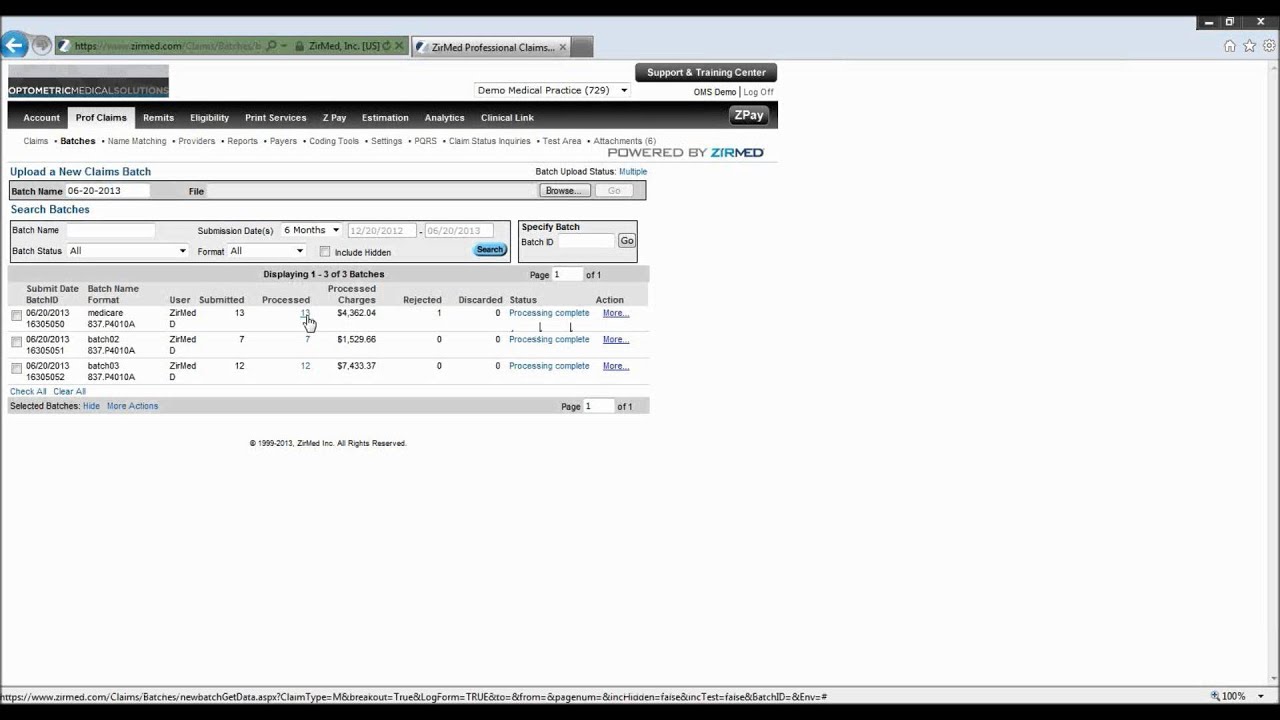Click the Browse... file button

point(564,190)
